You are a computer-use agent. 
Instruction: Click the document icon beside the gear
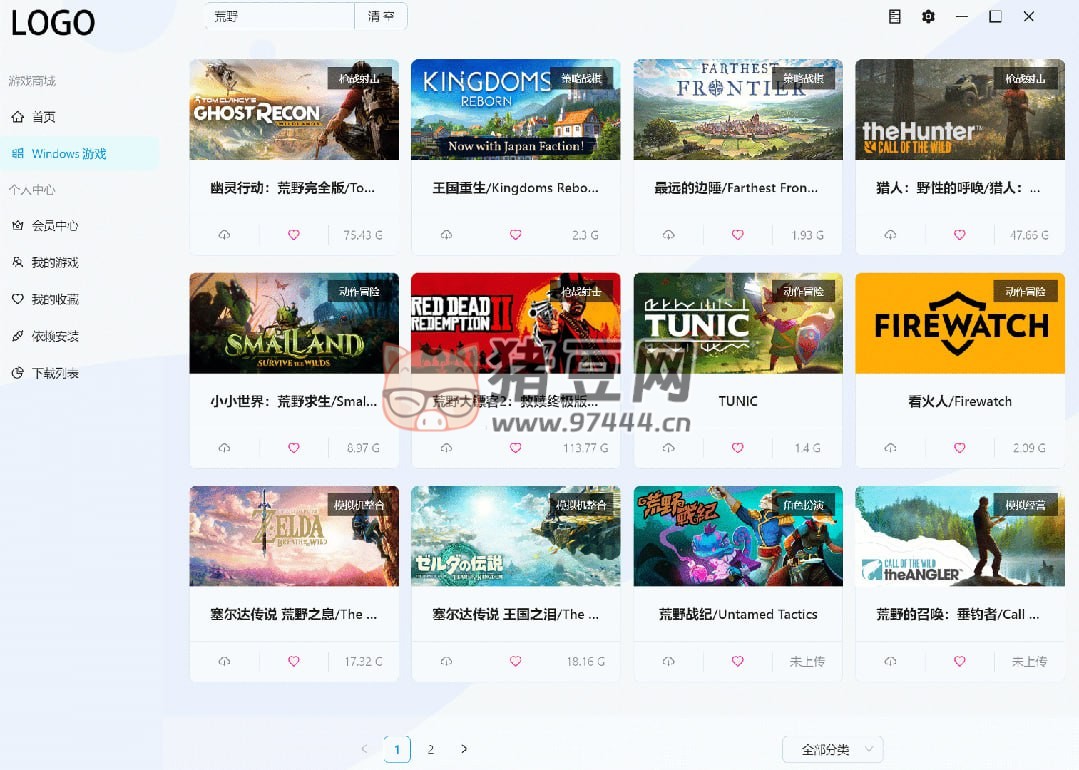(895, 17)
